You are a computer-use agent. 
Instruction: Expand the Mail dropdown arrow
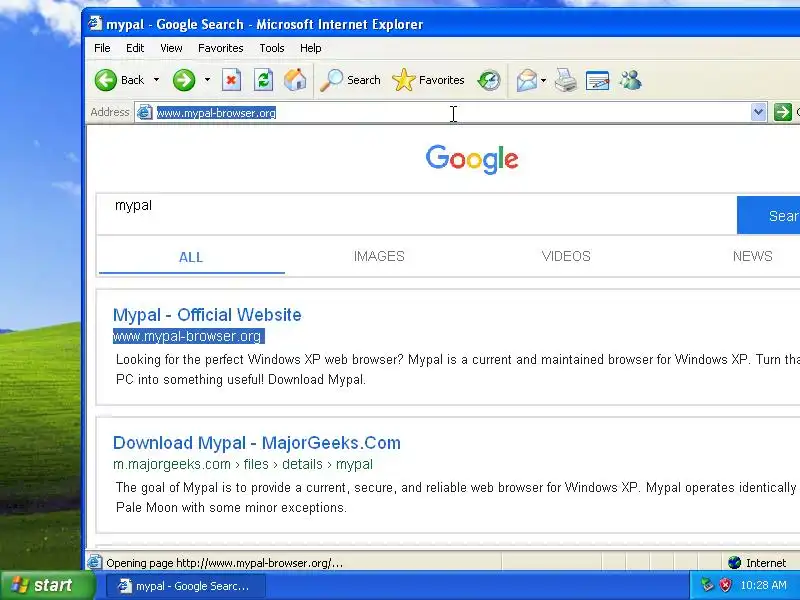(x=543, y=80)
